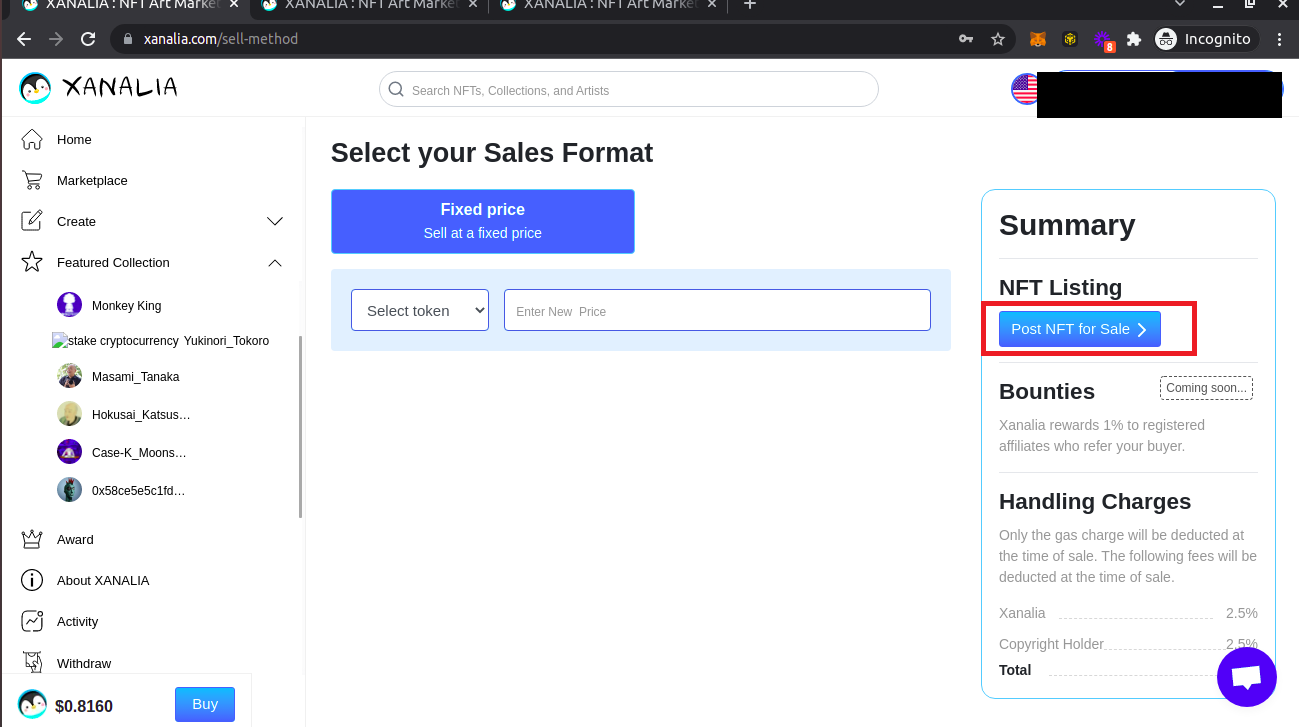Open the Case-K_Moons… collection

coord(139,452)
